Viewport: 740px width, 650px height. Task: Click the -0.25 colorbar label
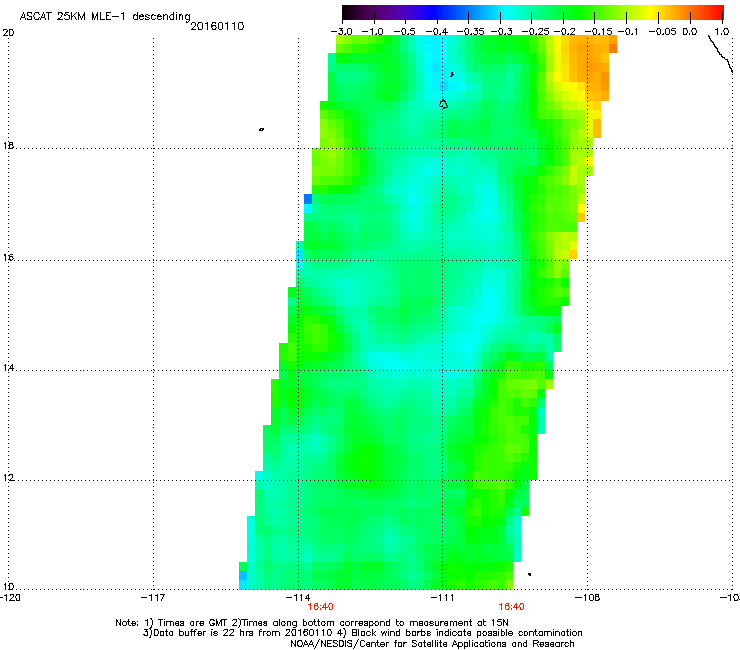[536, 31]
